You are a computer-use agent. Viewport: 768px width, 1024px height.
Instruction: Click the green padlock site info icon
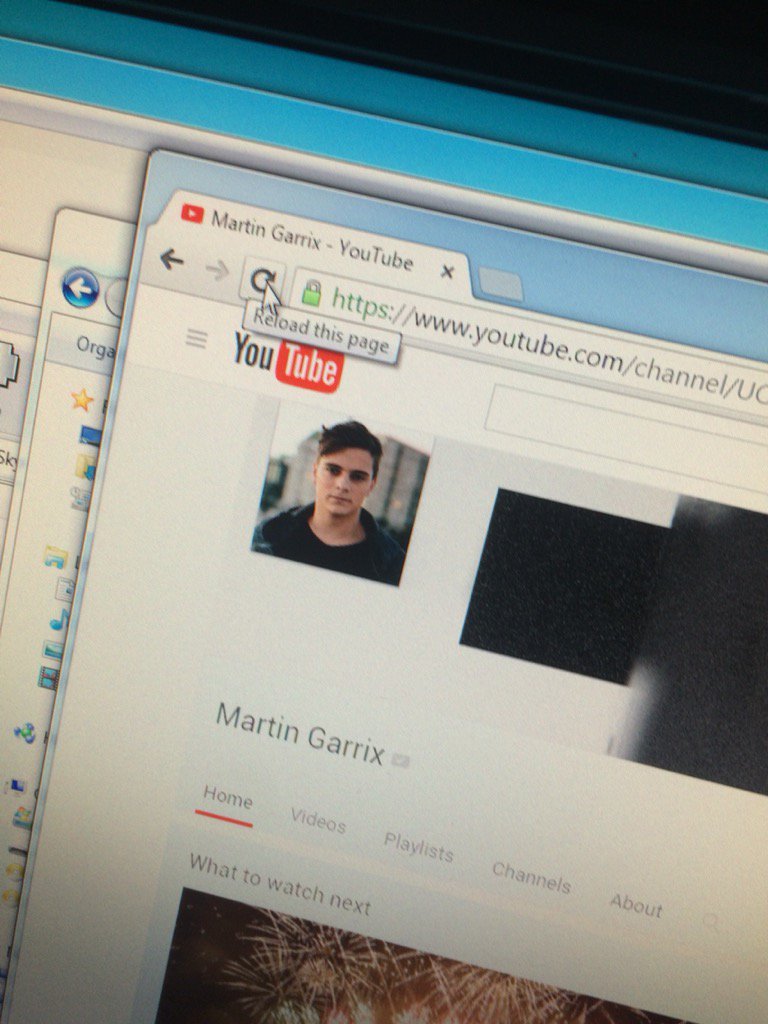[x=312, y=294]
